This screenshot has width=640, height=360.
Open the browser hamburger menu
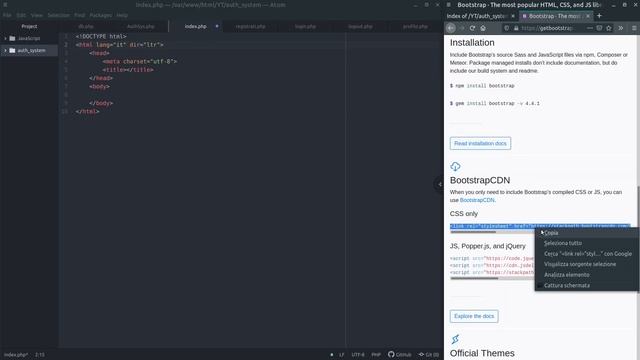coord(634,28)
